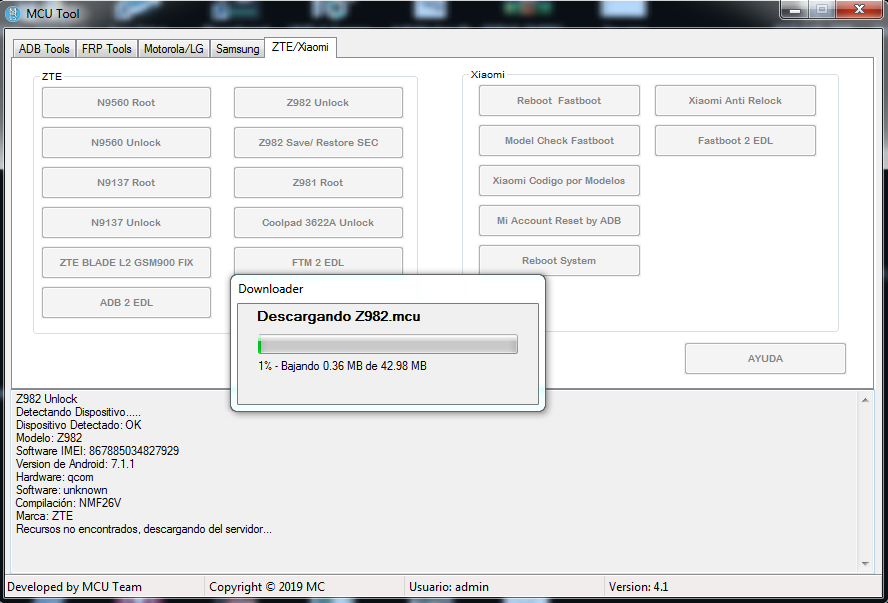
Task: Open Xiaomi Codigo por Modelos
Action: tap(559, 181)
